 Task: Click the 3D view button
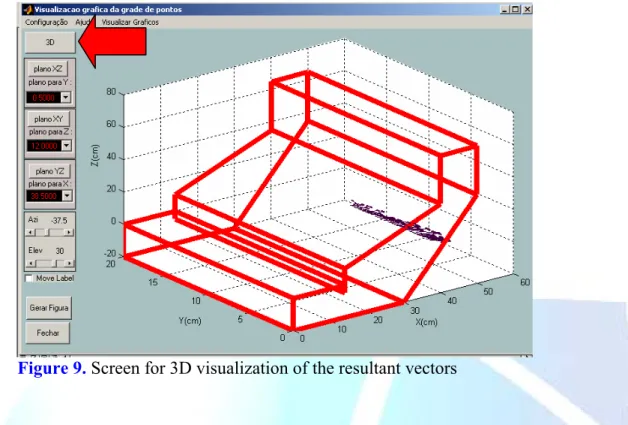pyautogui.click(x=50, y=42)
